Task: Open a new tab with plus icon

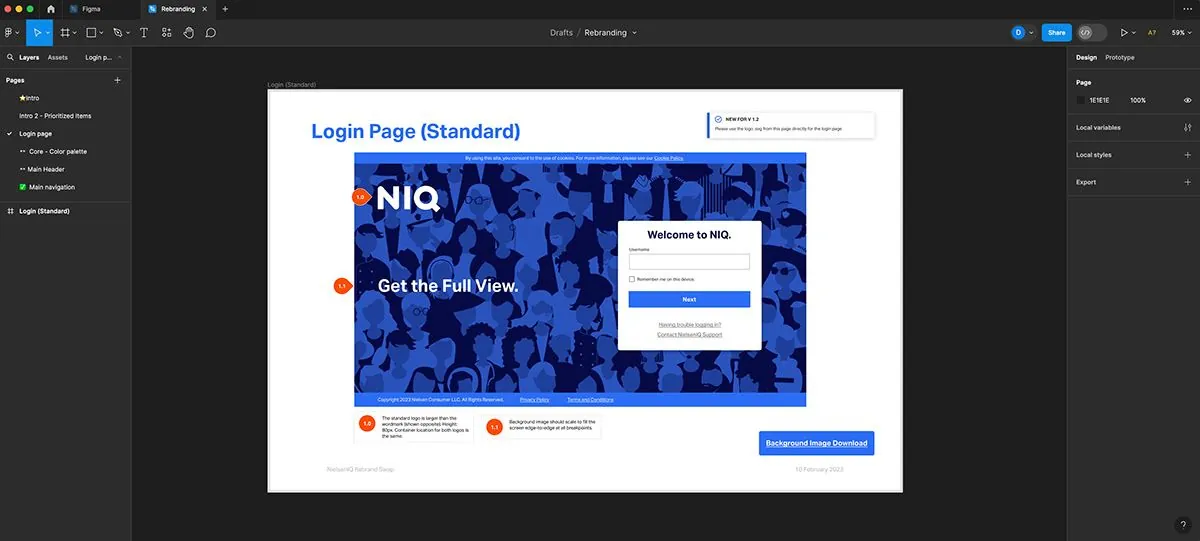Action: tap(225, 9)
